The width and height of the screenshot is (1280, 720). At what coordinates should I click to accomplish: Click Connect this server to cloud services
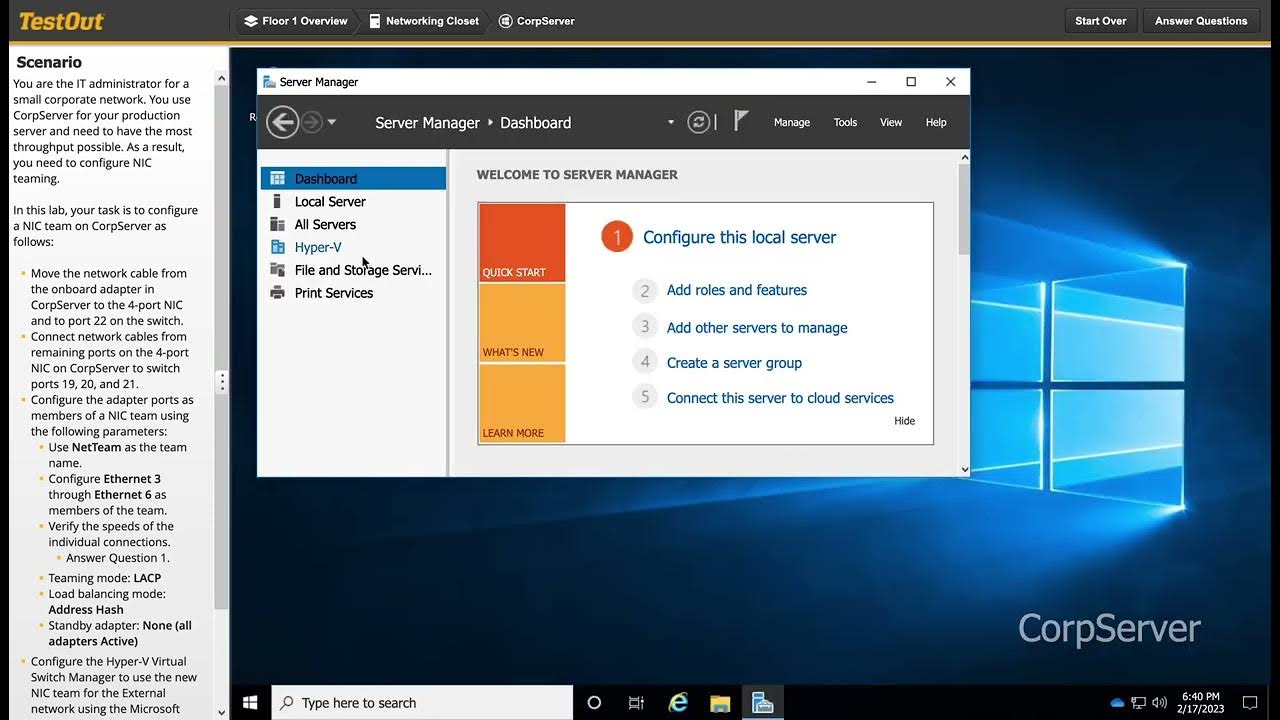tap(780, 398)
